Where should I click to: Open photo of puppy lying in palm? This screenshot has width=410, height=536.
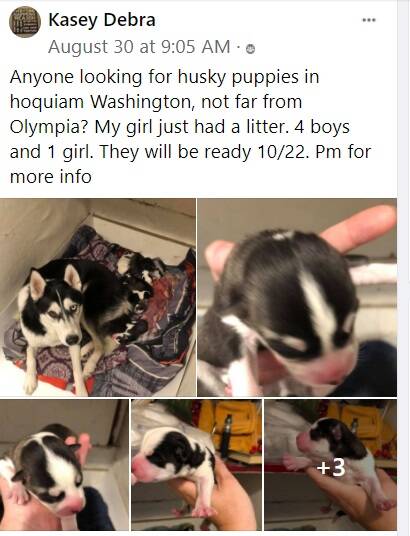[197, 465]
